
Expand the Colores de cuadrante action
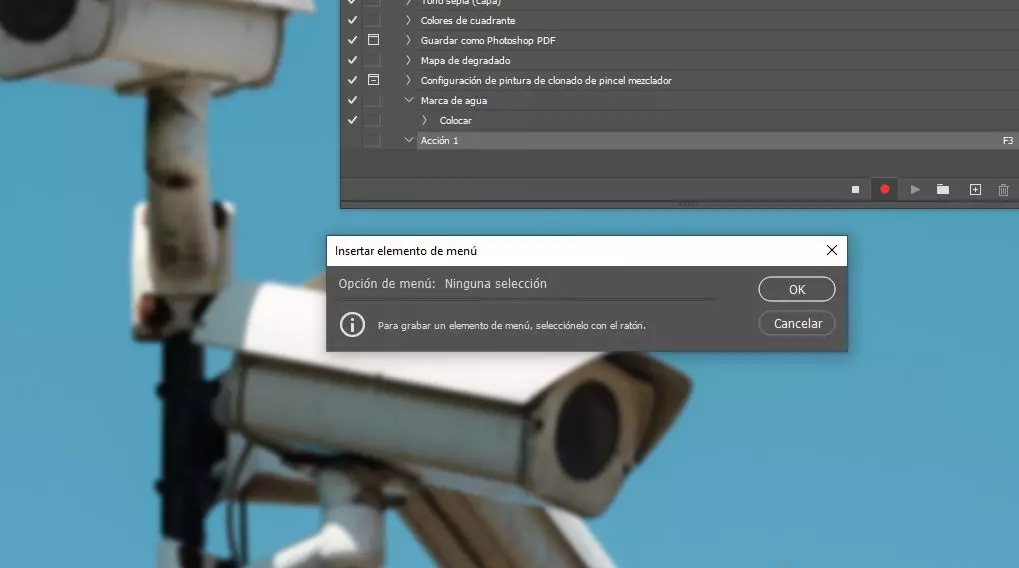tap(408, 20)
